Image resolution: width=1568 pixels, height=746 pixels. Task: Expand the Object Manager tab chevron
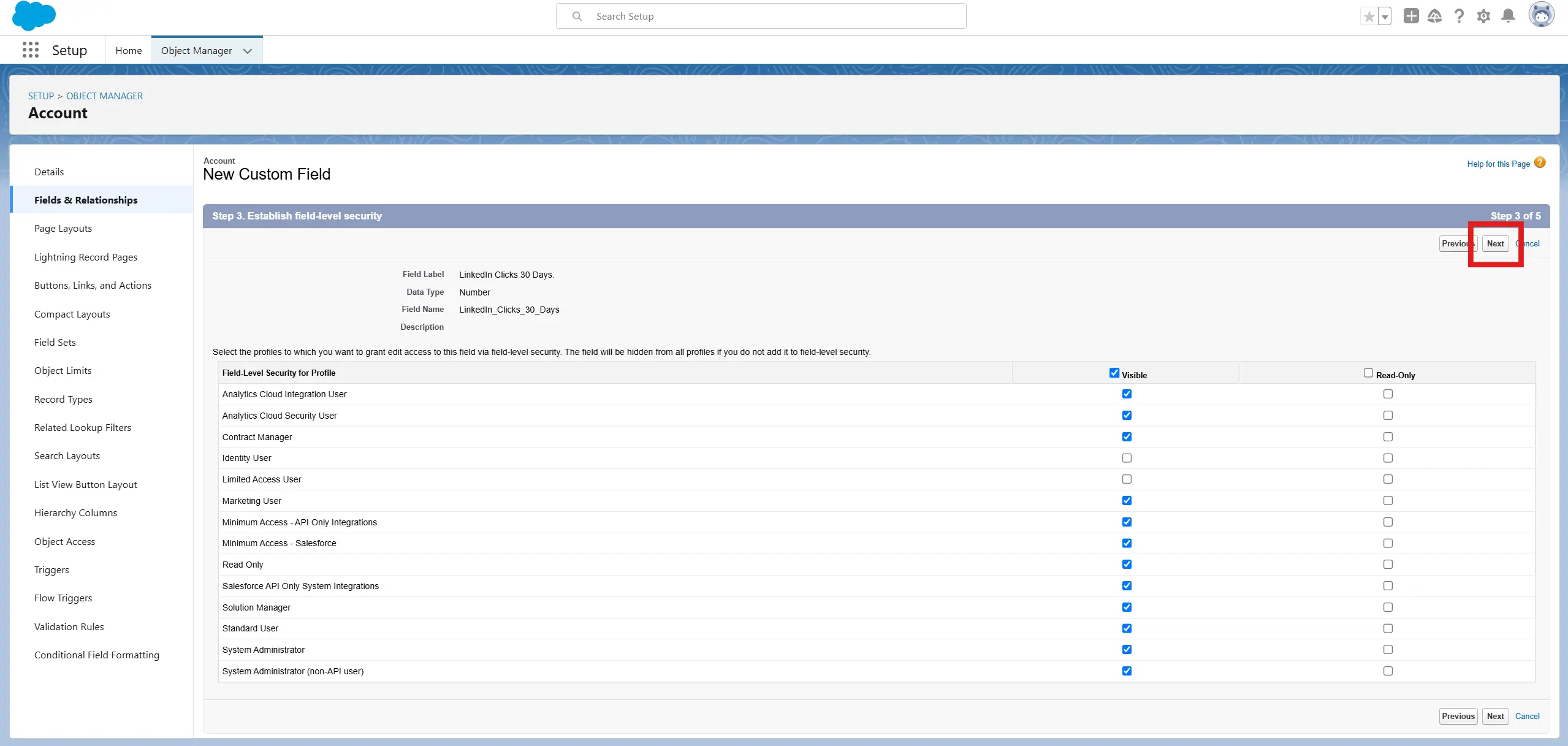point(248,51)
